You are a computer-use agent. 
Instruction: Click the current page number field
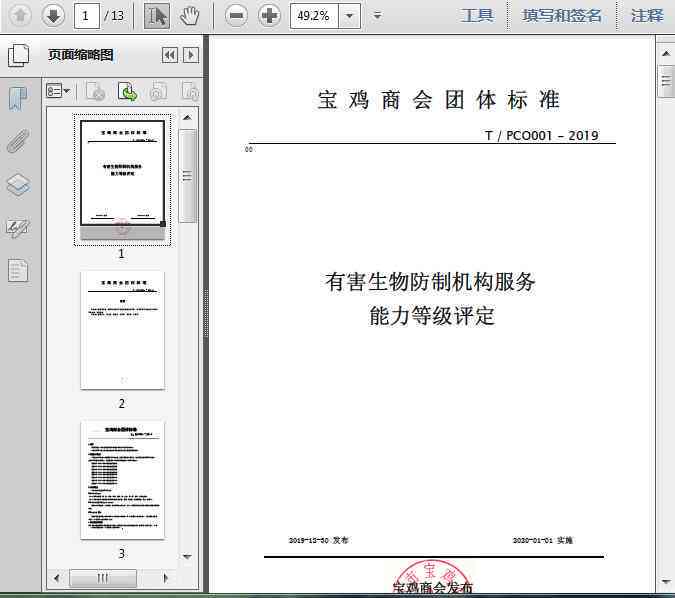coord(87,16)
